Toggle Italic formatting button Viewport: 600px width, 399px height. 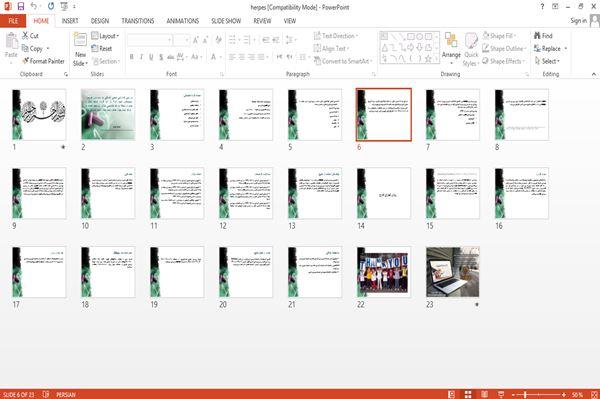[x=141, y=57]
